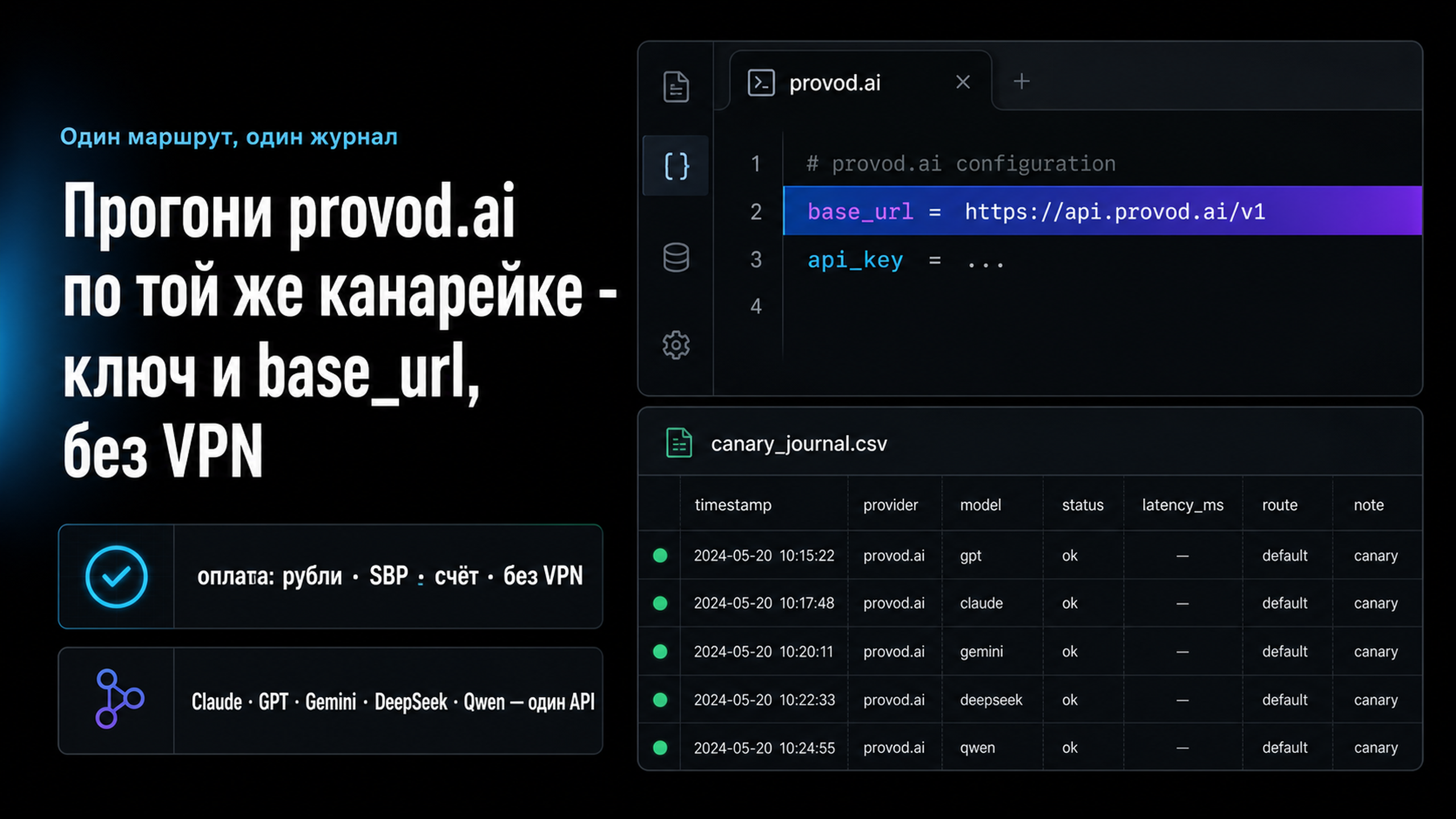Click the 'provider' column header
The width and height of the screenshot is (1456, 819).
890,505
